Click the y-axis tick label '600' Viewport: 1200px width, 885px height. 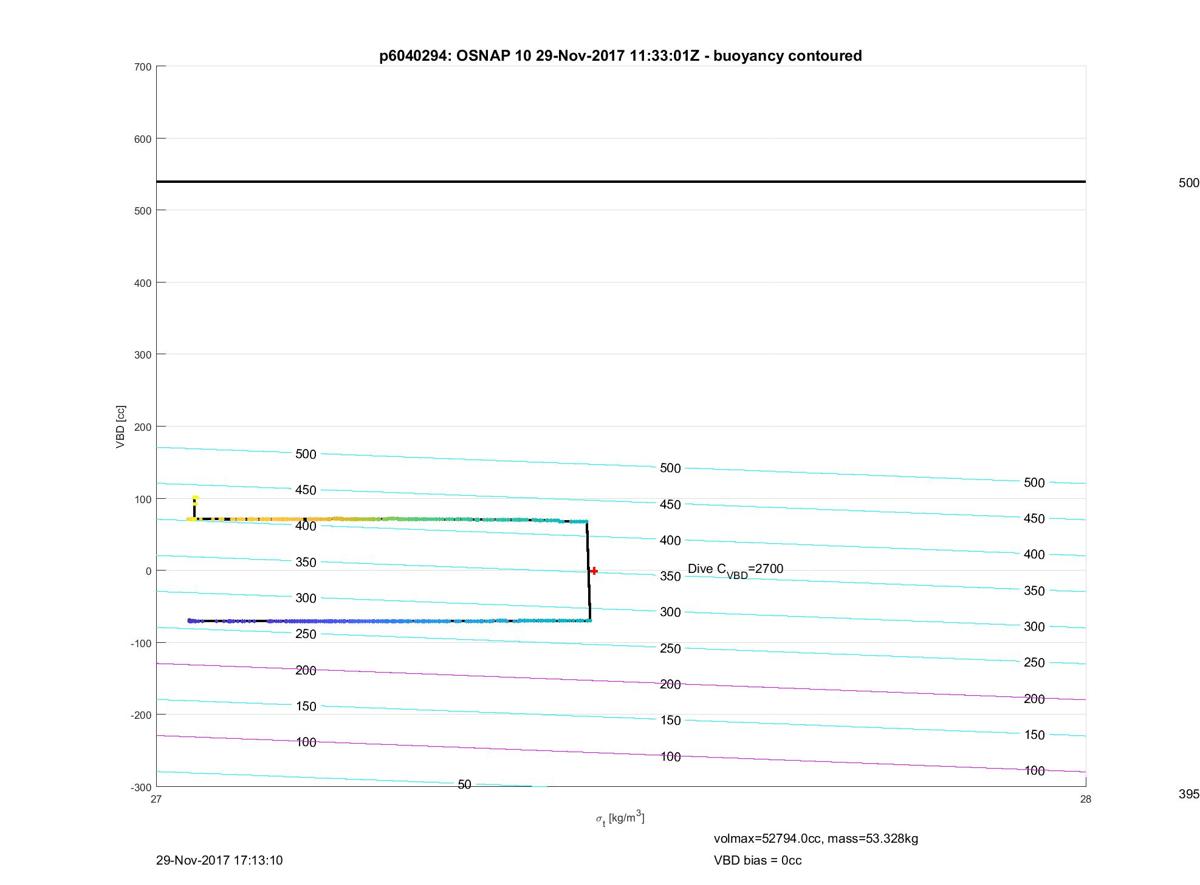(141, 139)
